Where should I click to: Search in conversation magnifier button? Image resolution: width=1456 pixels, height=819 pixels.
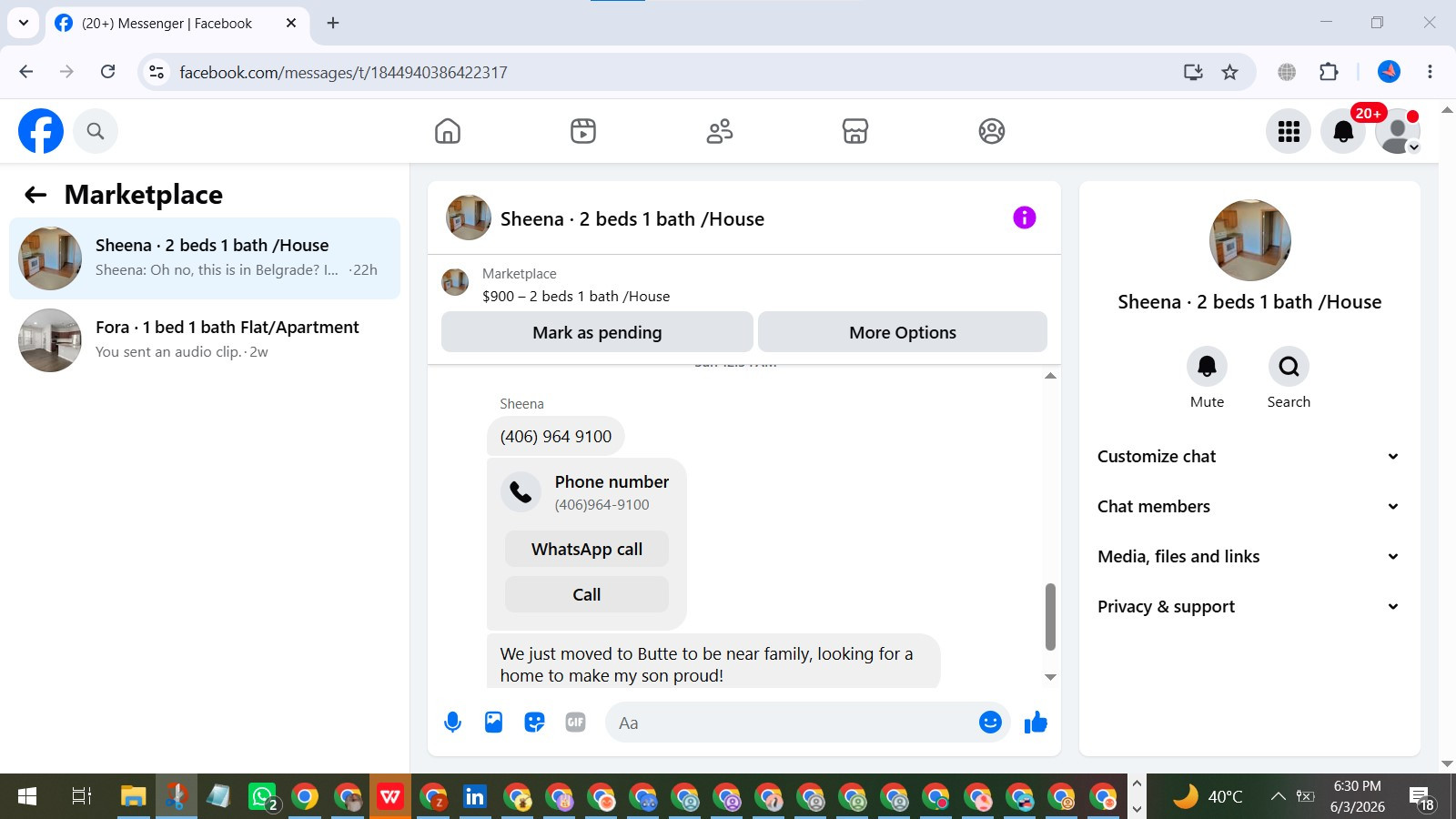pos(1289,367)
